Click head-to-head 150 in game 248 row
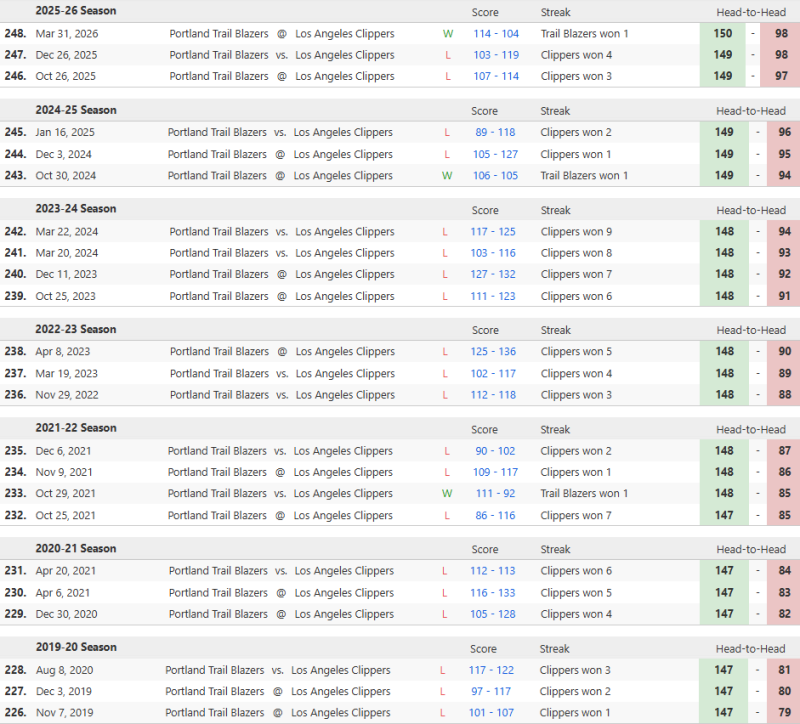 pyautogui.click(x=722, y=34)
